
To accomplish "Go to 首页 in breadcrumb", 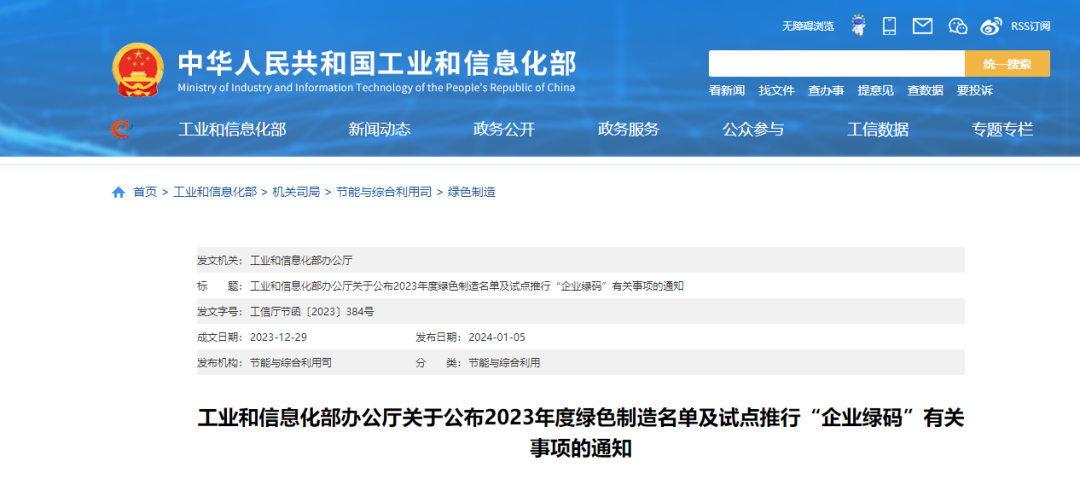I will 145,192.
